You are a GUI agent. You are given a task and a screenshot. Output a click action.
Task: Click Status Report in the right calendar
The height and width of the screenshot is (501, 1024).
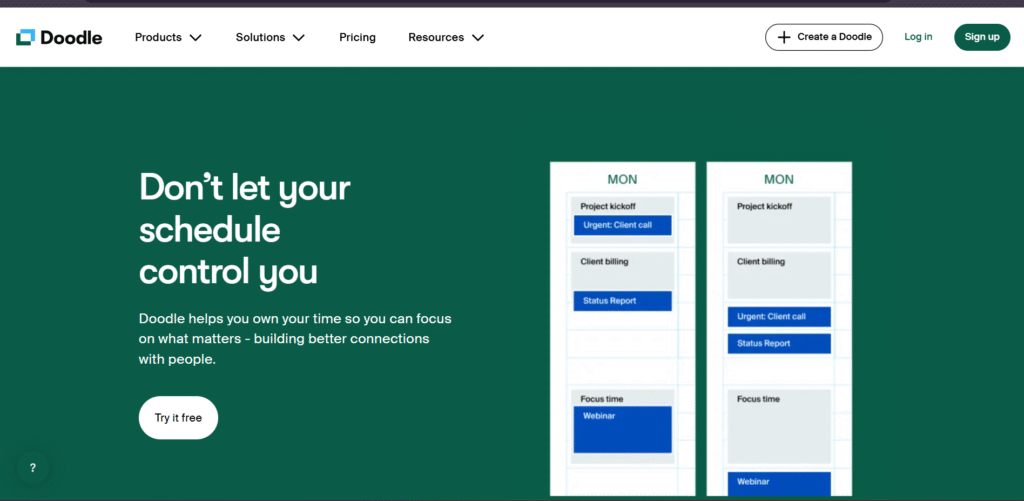coord(779,344)
